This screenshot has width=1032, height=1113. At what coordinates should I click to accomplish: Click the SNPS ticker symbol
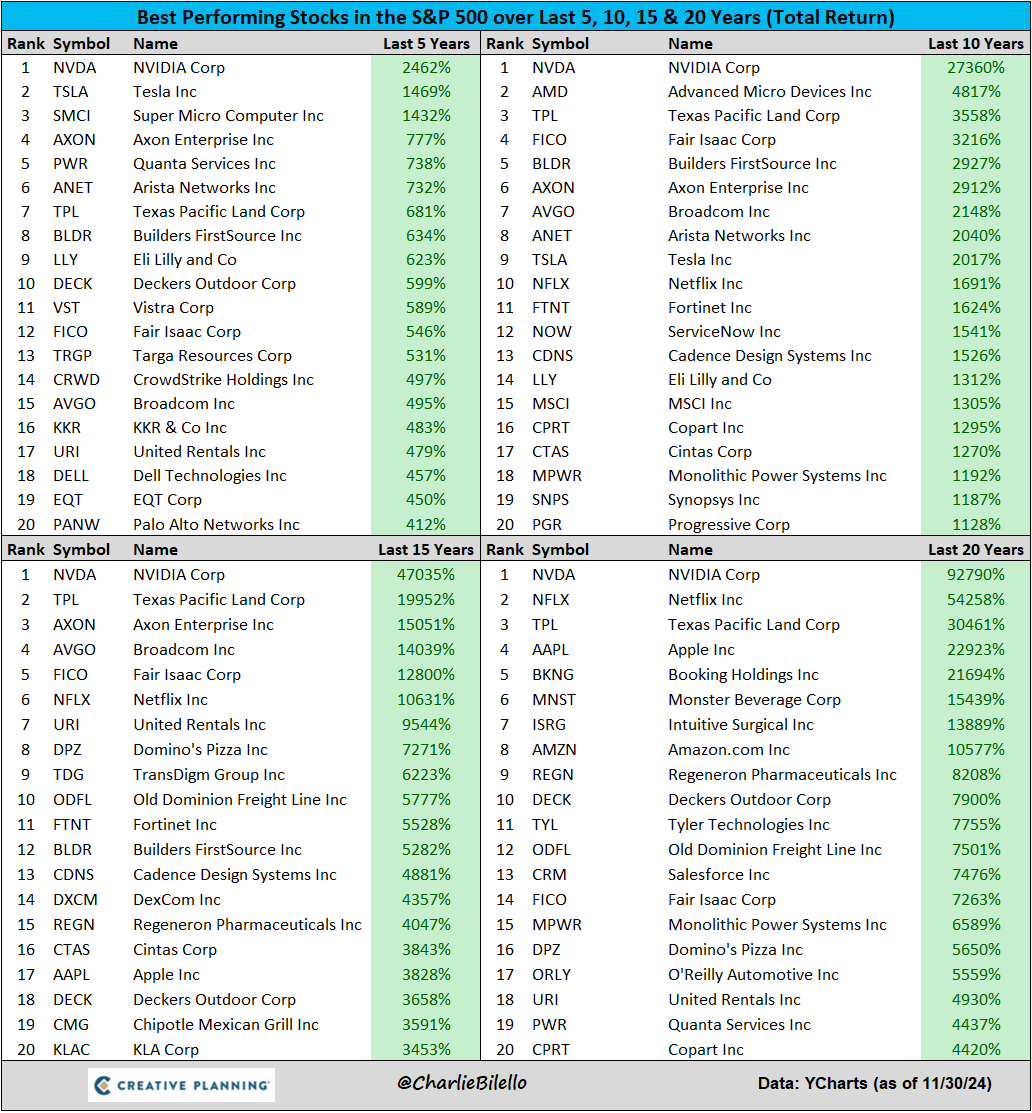(x=550, y=500)
